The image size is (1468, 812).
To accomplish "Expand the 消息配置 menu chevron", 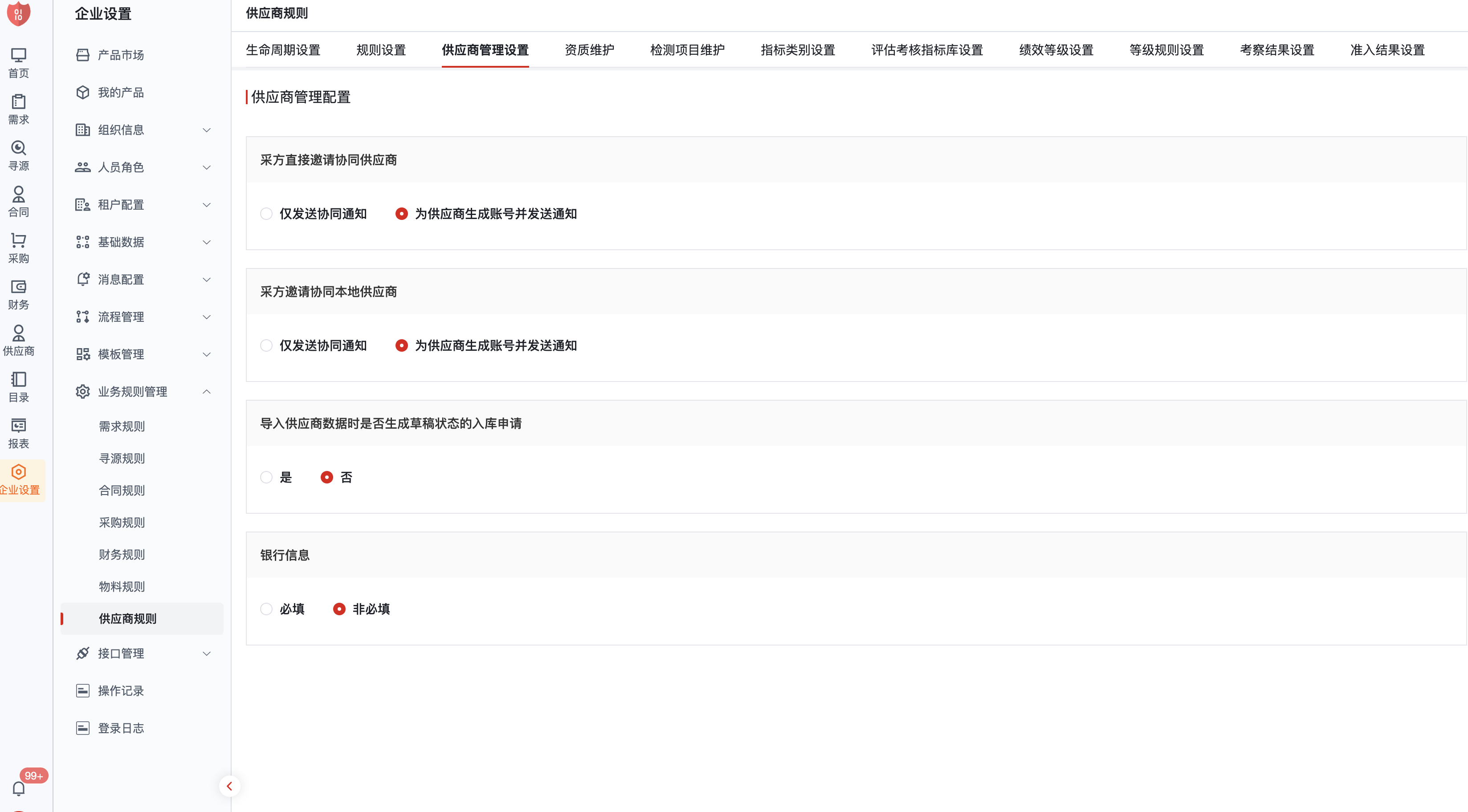I will 206,280.
